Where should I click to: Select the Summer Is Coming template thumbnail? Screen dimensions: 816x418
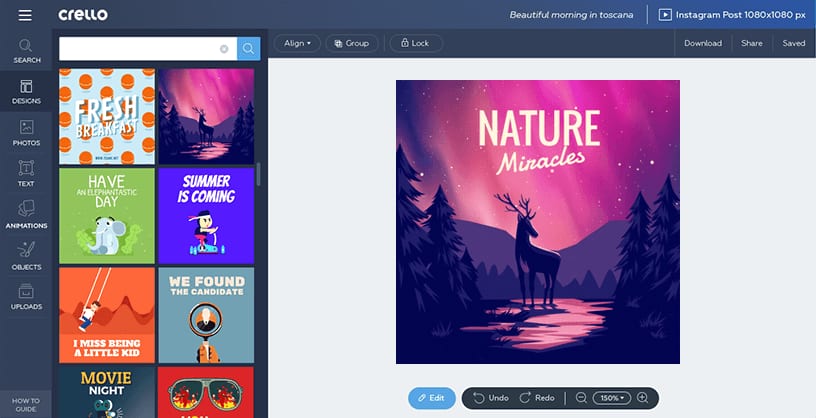(206, 216)
